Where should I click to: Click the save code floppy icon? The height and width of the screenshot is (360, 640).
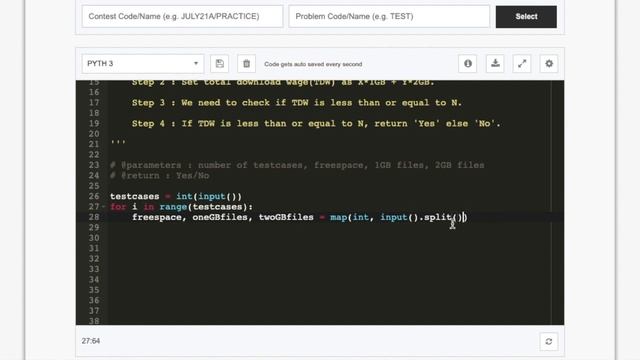pos(220,64)
